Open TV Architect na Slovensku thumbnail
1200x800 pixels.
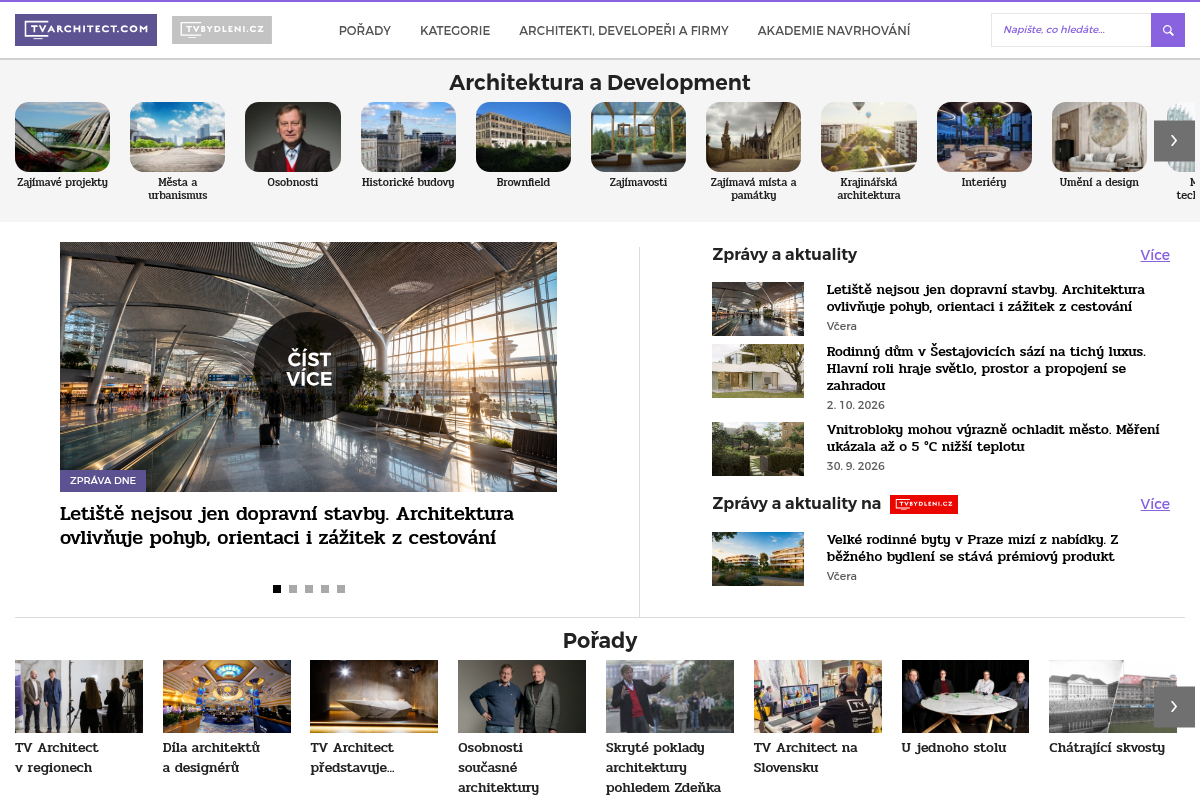[818, 696]
